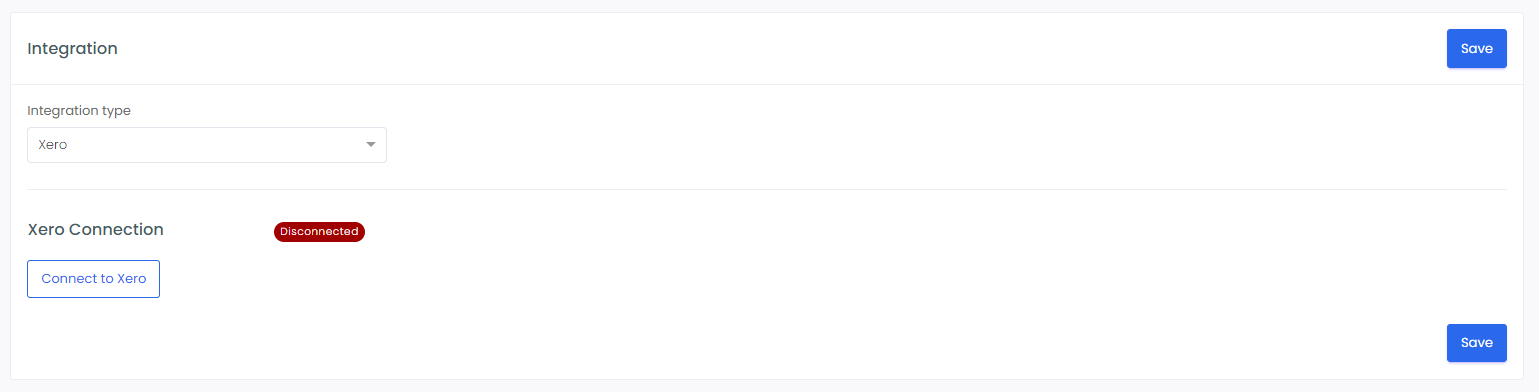Check the Disconnected connection status pill
The width and height of the screenshot is (1539, 392).
coord(319,231)
